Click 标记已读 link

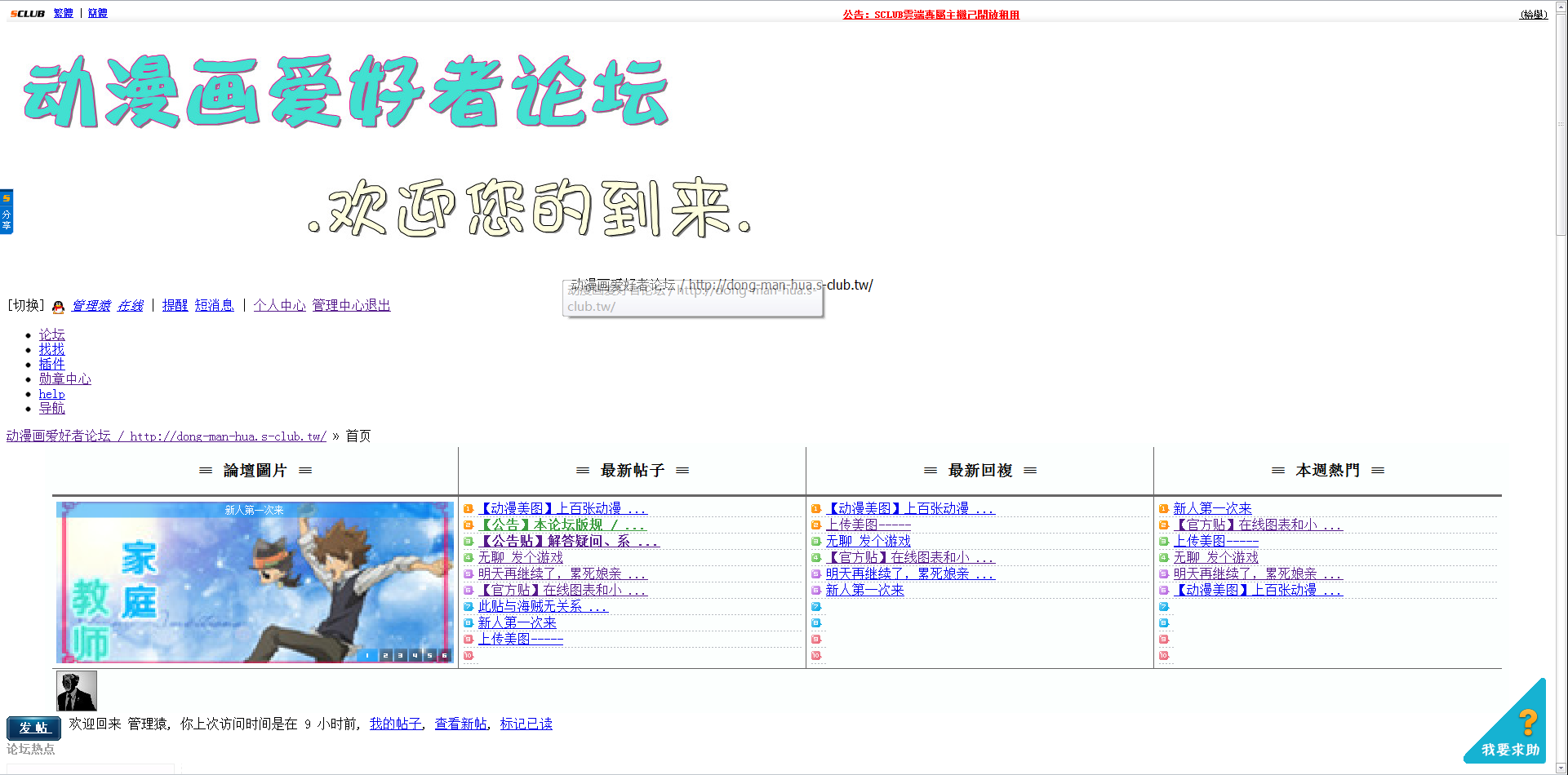(526, 724)
